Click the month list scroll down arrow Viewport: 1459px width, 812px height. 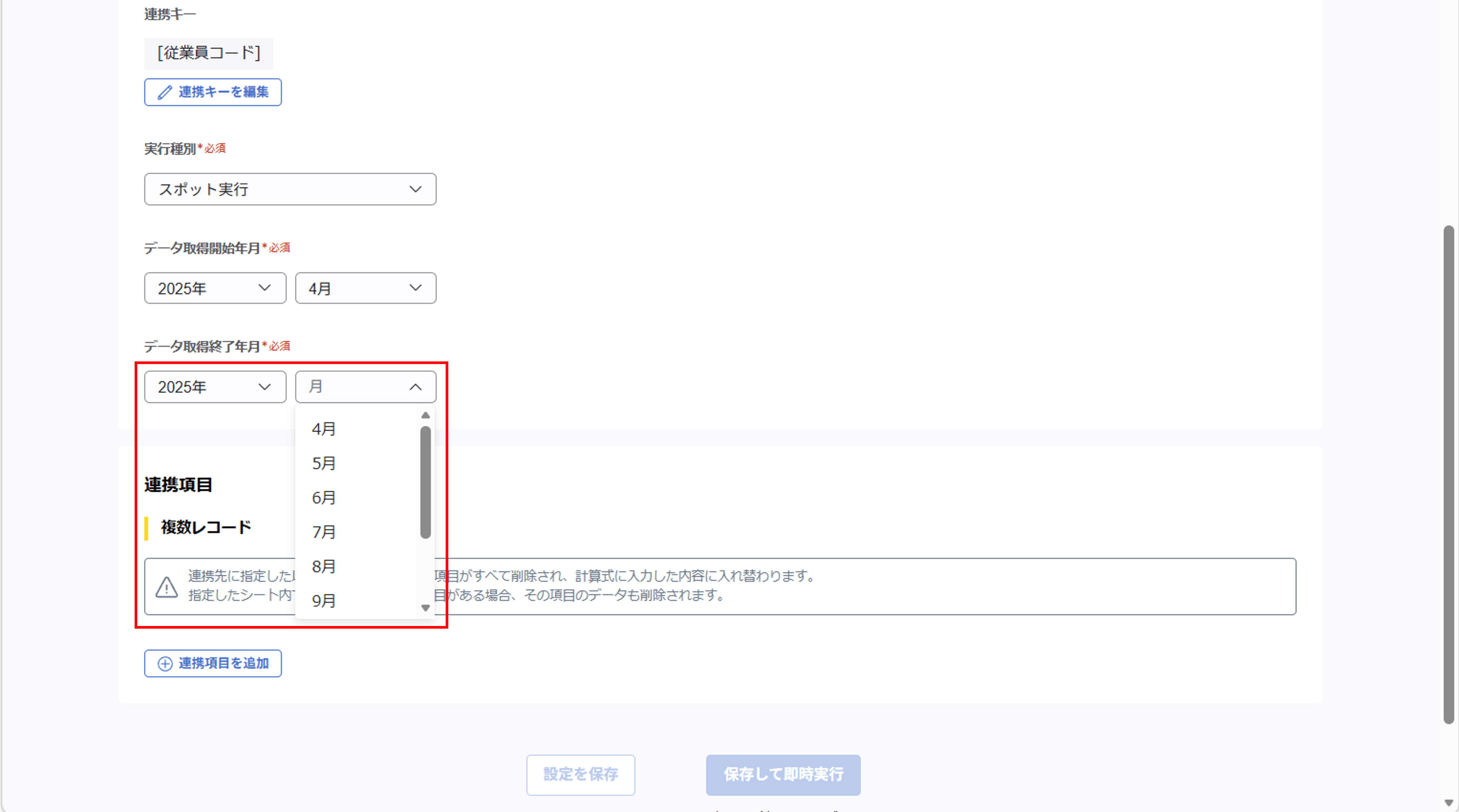(x=425, y=608)
